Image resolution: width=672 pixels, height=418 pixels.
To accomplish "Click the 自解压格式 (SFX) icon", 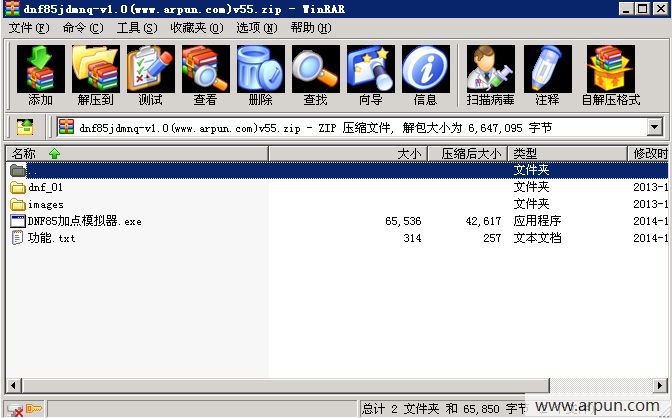I will (x=611, y=69).
